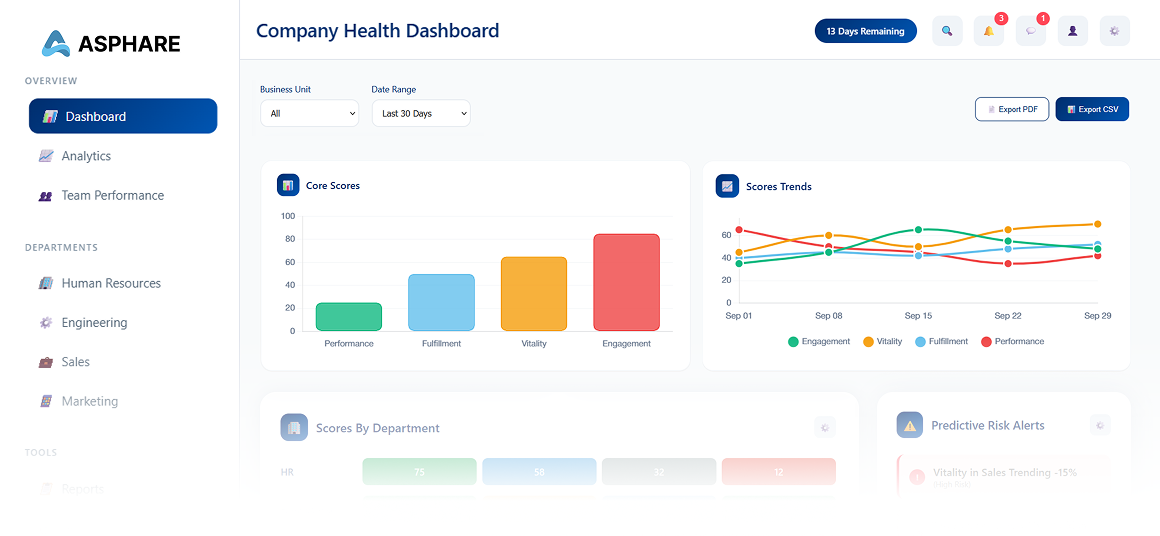Toggle Vitality series in chart legend
The height and width of the screenshot is (536, 1160).
pyautogui.click(x=882, y=342)
